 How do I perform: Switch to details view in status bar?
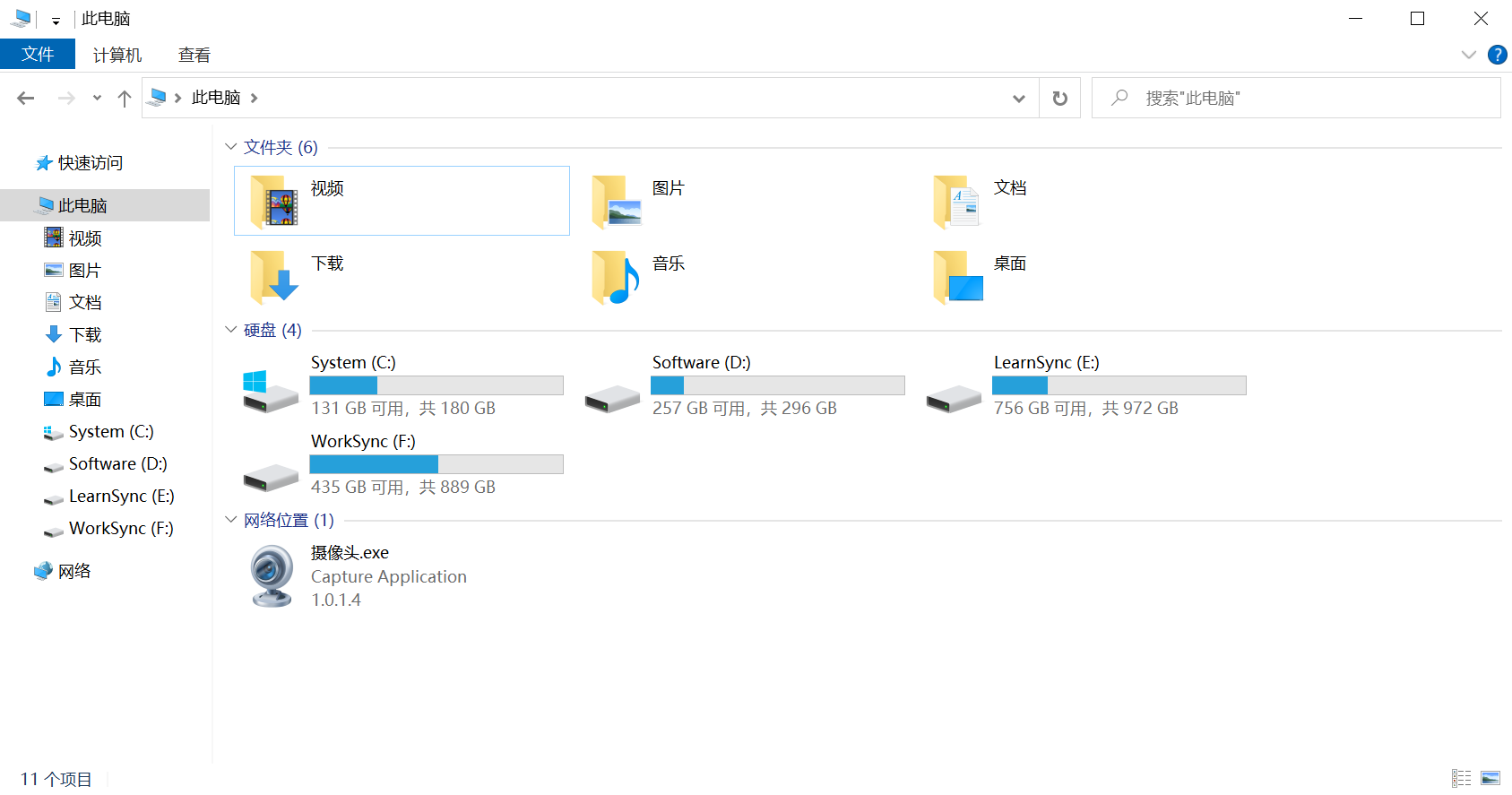tap(1461, 778)
